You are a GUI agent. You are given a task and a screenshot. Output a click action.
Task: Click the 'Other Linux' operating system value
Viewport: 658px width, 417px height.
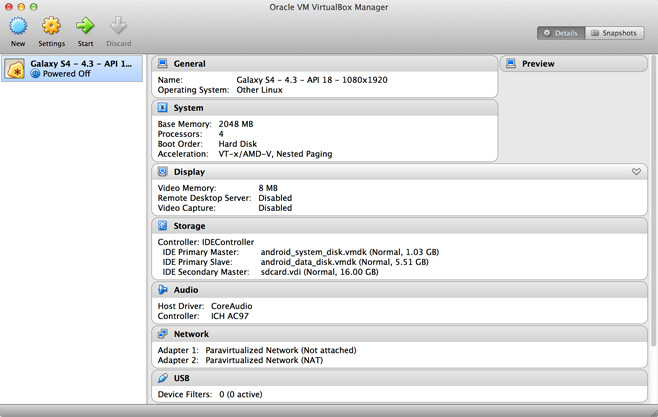coord(259,90)
